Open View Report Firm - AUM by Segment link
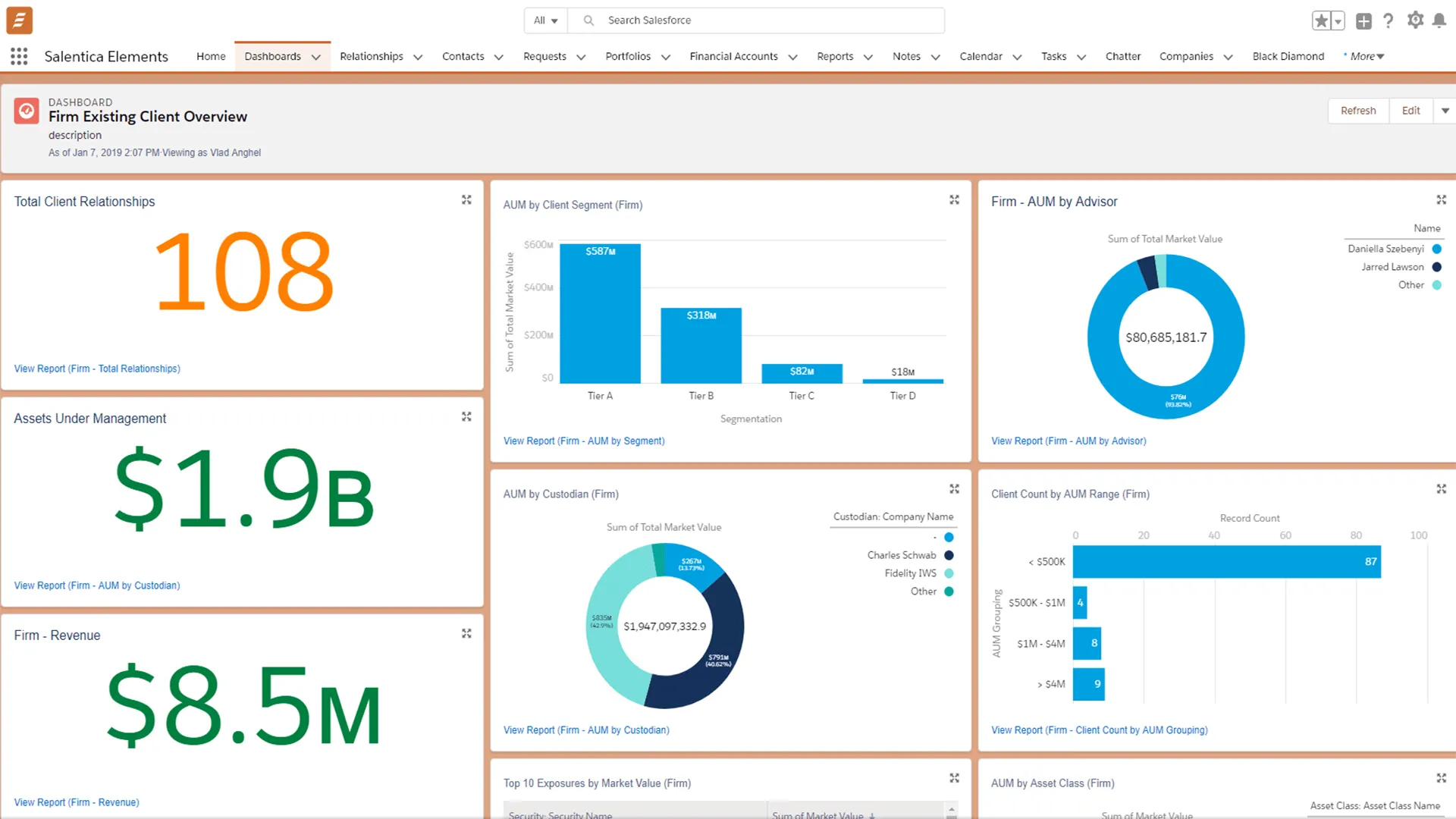1456x819 pixels. pos(584,441)
